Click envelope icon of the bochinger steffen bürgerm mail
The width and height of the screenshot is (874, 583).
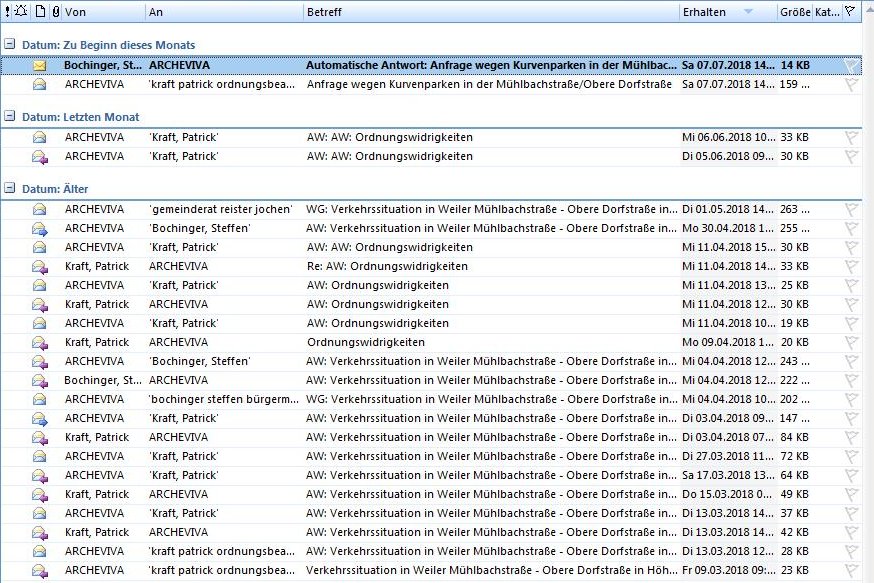coord(40,399)
